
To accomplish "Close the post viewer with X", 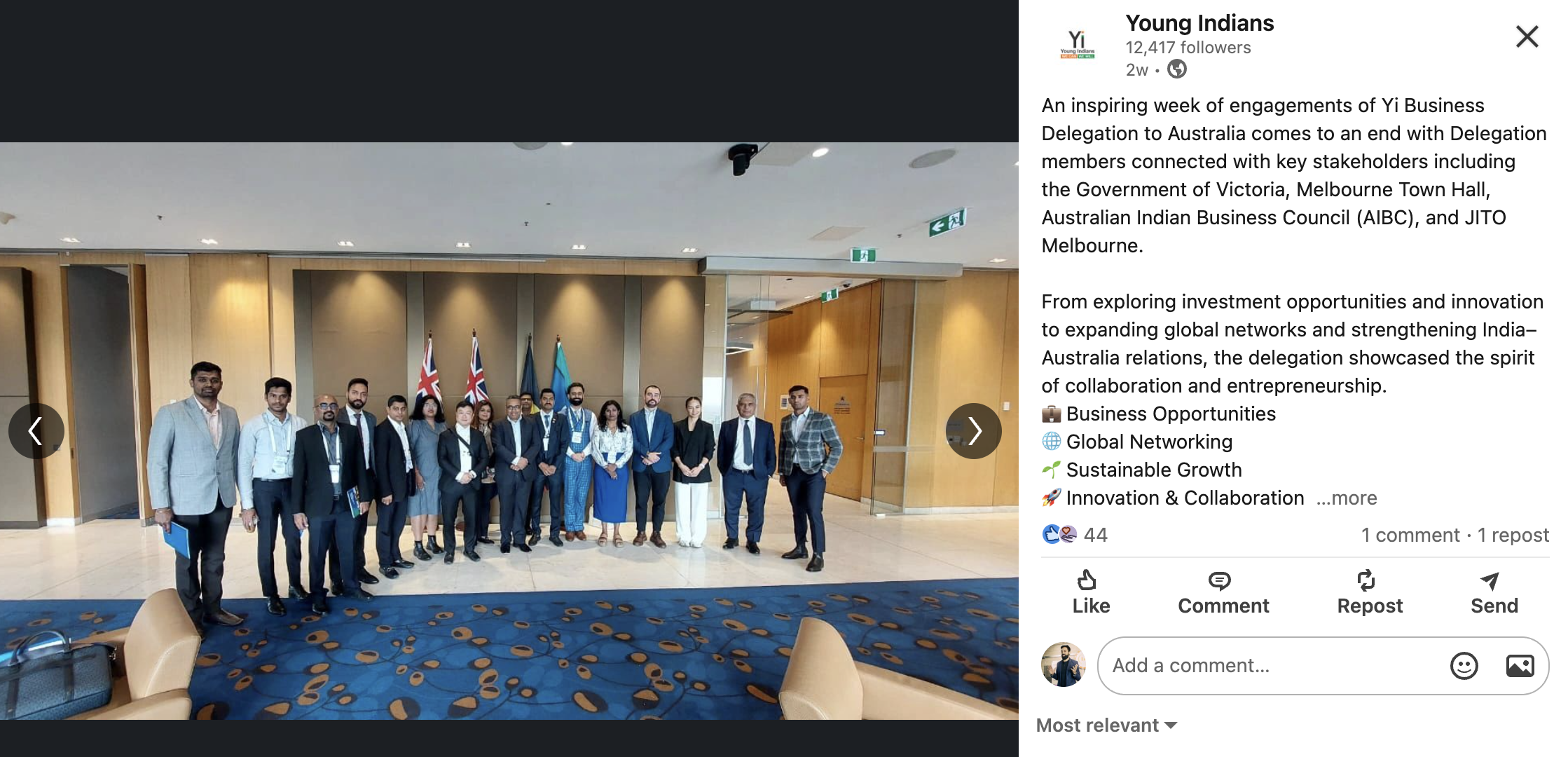I will (1527, 36).
